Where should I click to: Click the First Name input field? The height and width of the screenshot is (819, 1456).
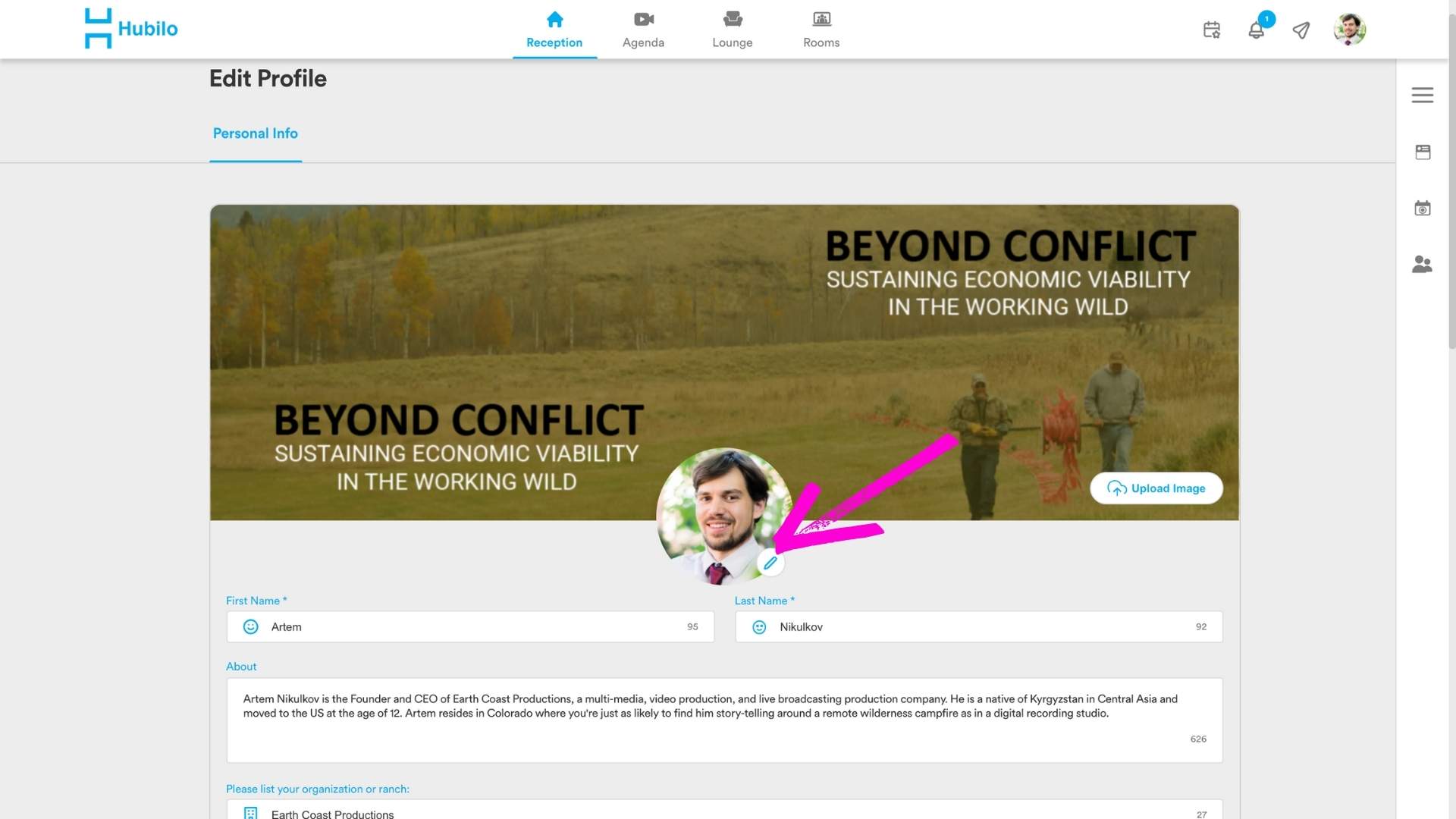click(470, 627)
